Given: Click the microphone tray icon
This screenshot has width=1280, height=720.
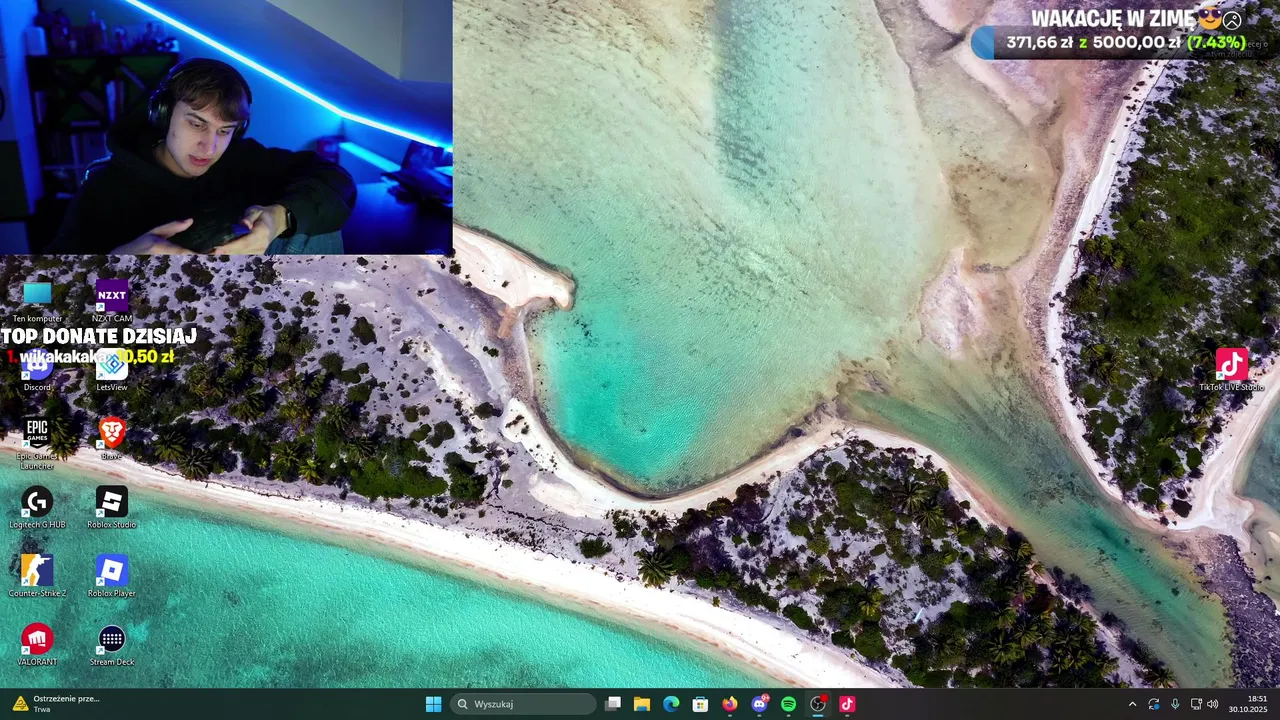Looking at the screenshot, I should click(1175, 704).
